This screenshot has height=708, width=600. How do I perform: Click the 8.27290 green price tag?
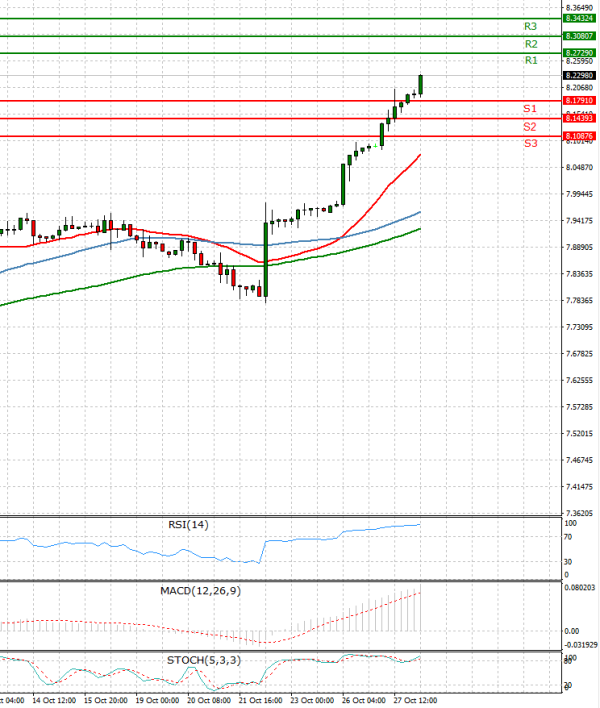pos(579,52)
